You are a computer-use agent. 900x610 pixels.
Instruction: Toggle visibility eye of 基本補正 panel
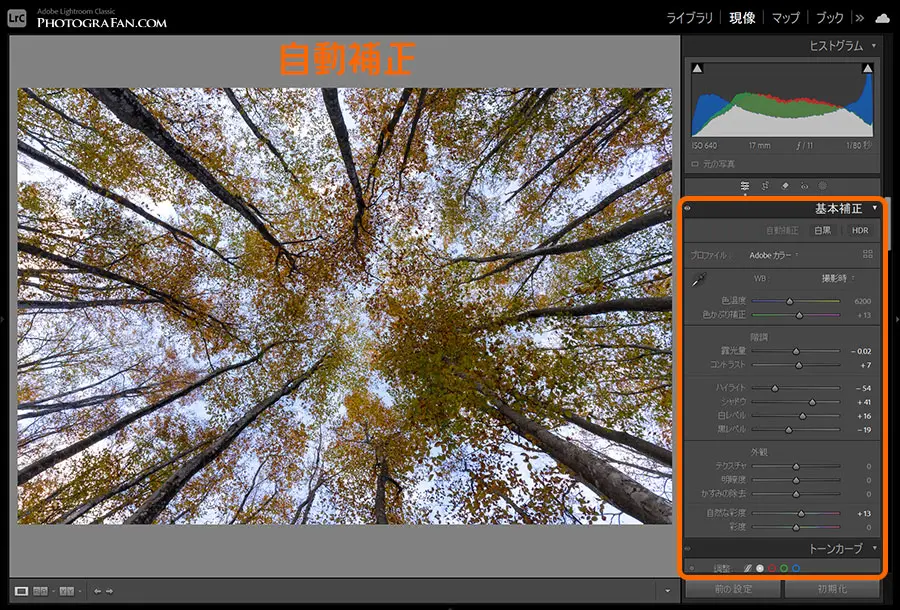(x=688, y=208)
